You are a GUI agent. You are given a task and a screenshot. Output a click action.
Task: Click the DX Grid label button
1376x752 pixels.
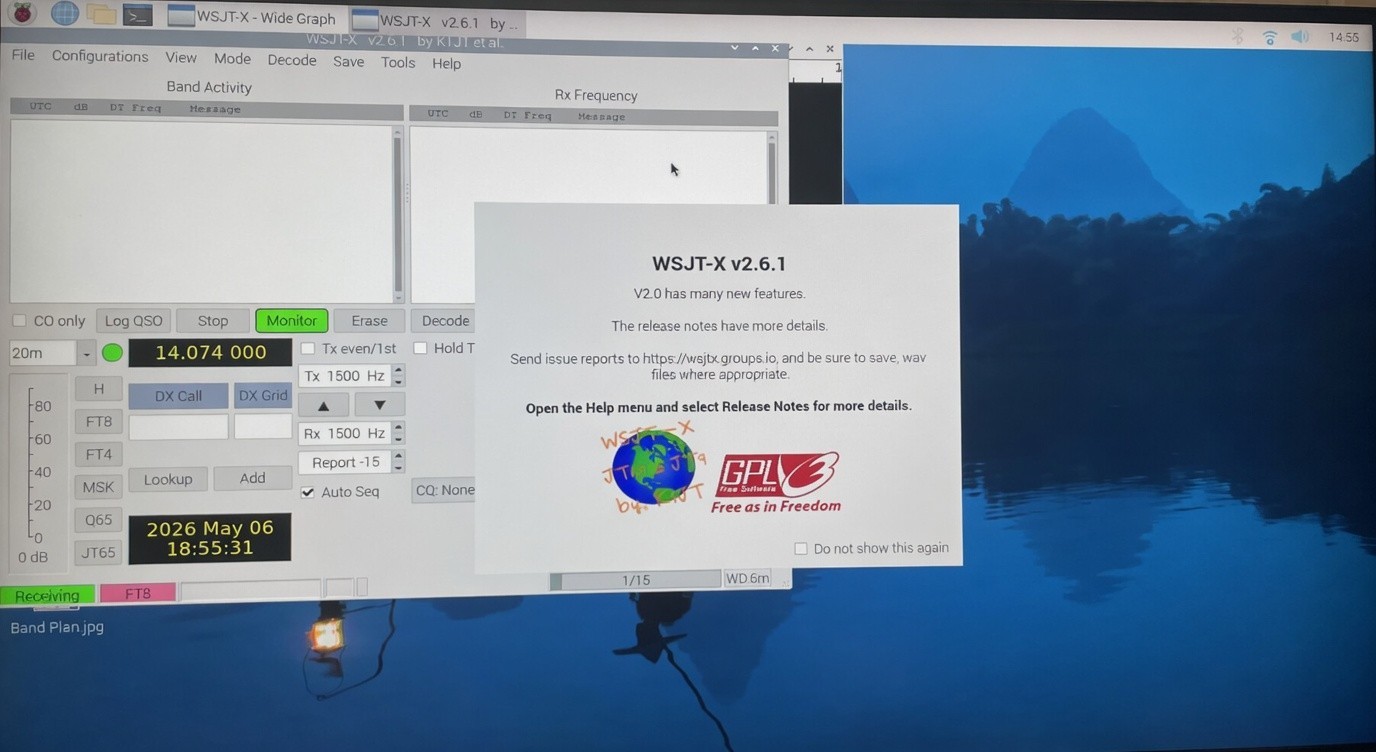[263, 395]
